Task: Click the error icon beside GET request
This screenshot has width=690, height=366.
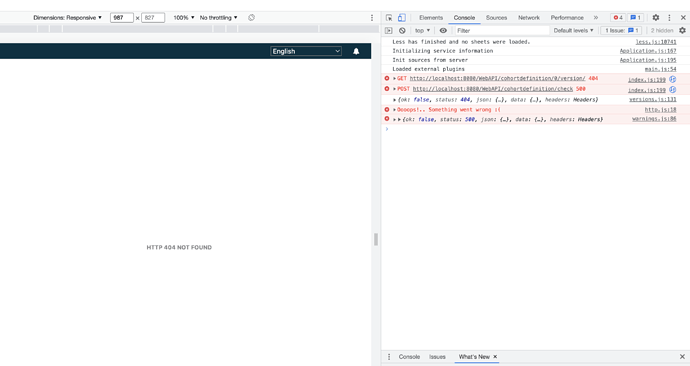Action: click(387, 78)
